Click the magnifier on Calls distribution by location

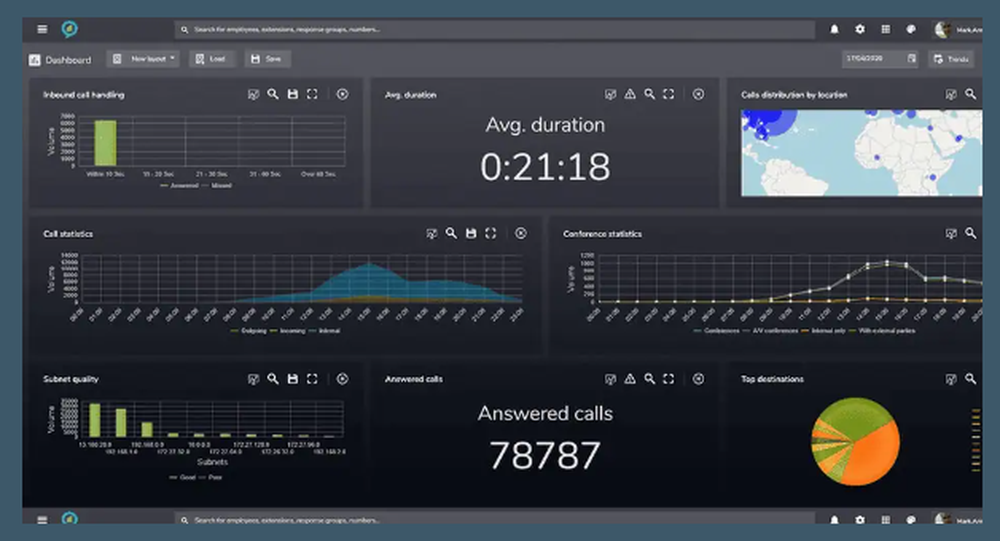click(971, 94)
